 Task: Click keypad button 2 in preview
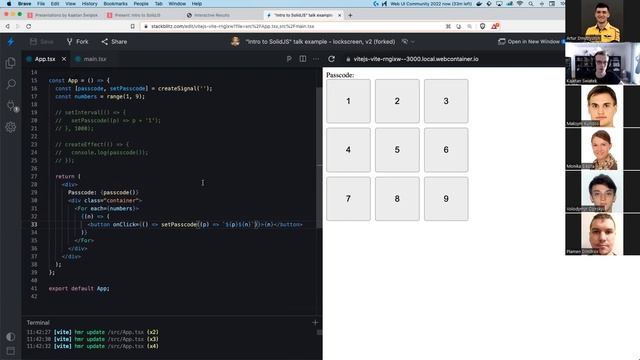397,101
